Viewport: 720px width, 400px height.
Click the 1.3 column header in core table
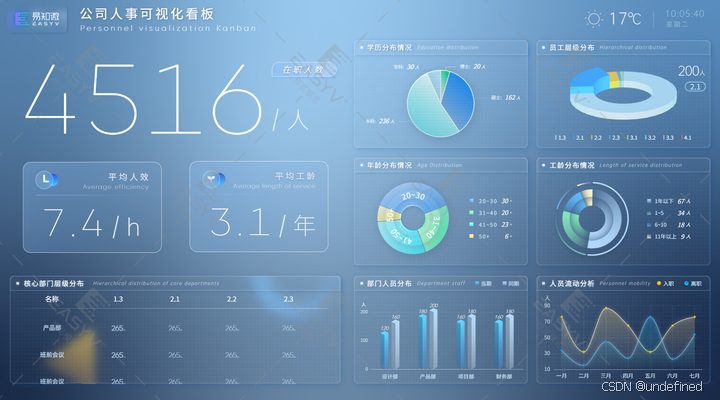click(x=118, y=299)
